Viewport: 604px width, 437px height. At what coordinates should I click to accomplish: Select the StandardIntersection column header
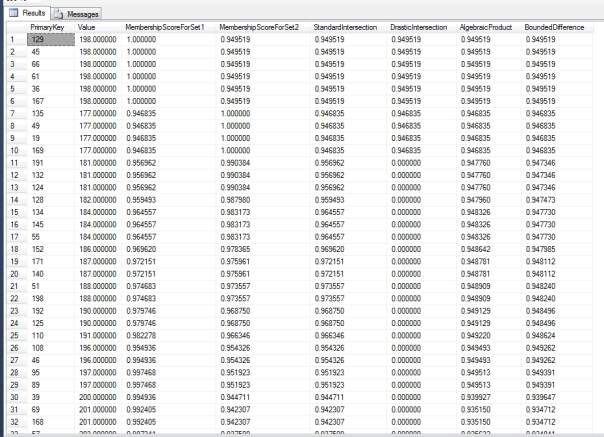point(348,27)
